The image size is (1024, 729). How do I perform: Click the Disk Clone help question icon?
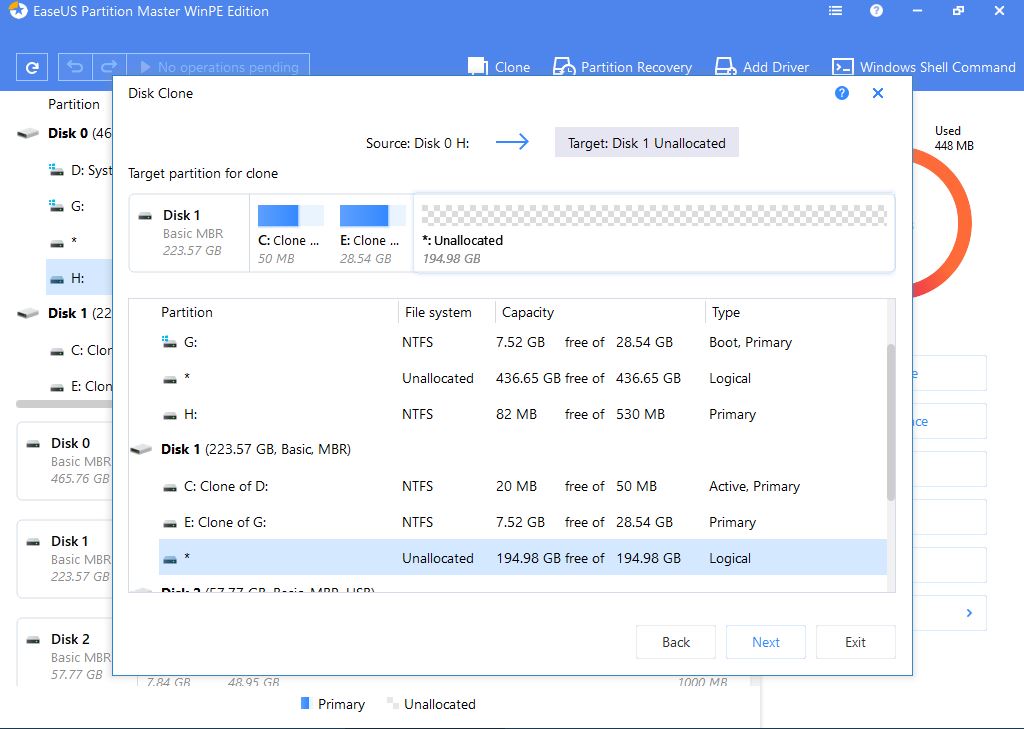pyautogui.click(x=841, y=93)
